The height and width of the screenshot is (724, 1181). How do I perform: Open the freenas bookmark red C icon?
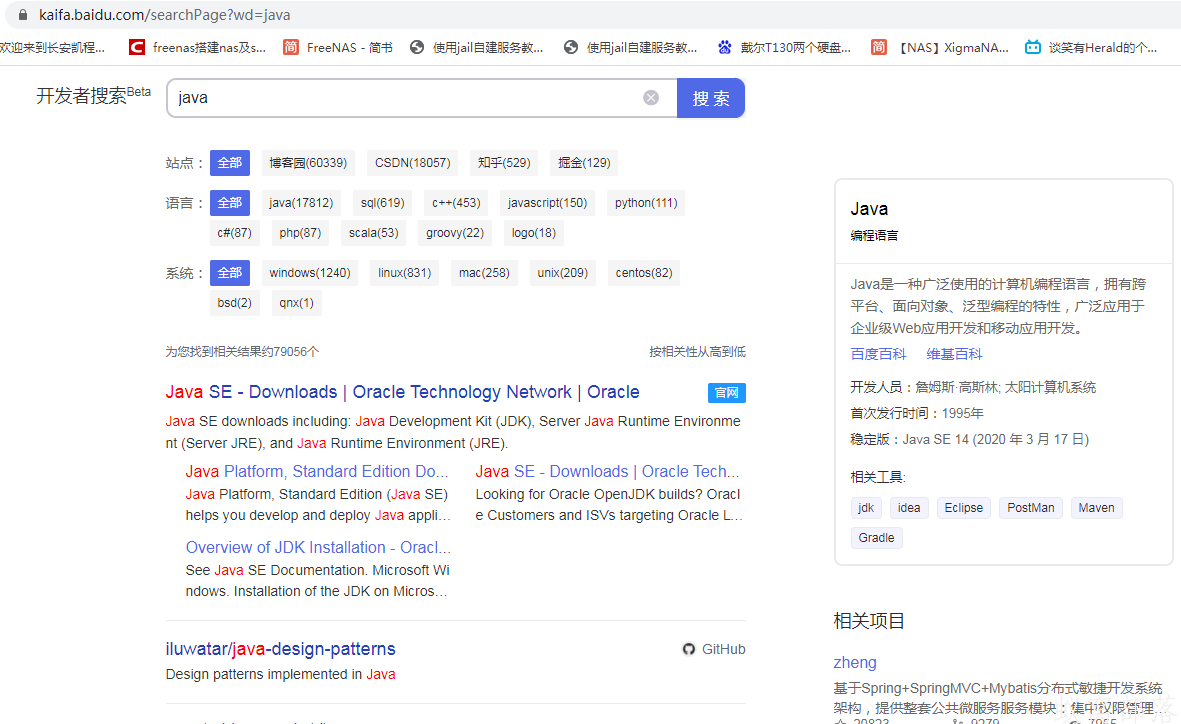tap(136, 47)
